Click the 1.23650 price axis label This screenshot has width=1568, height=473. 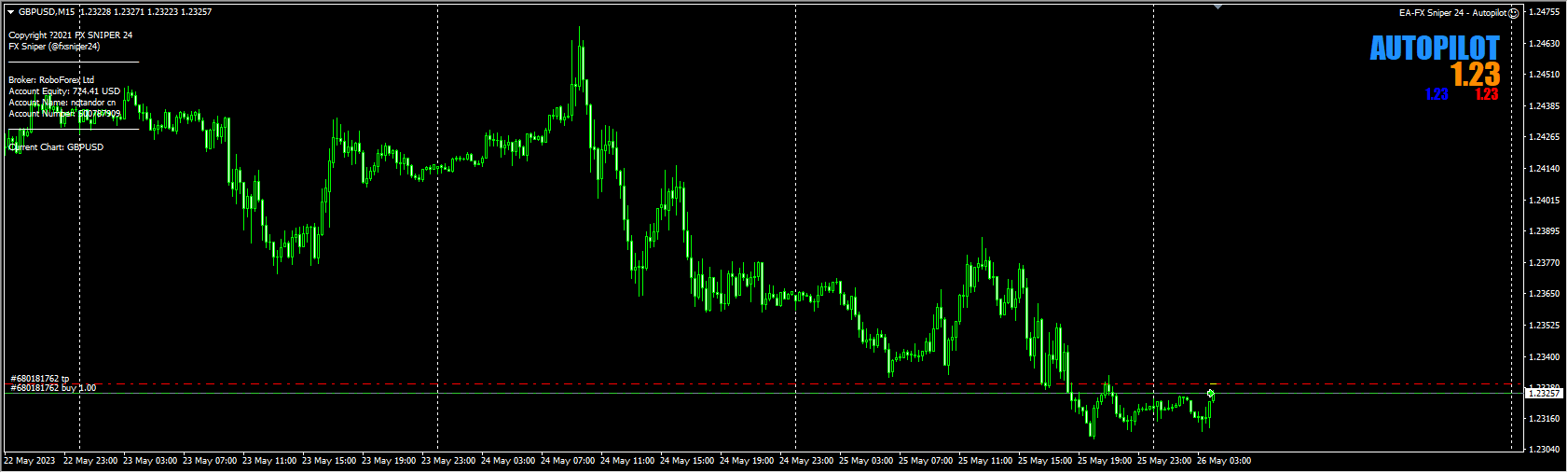click(1545, 294)
